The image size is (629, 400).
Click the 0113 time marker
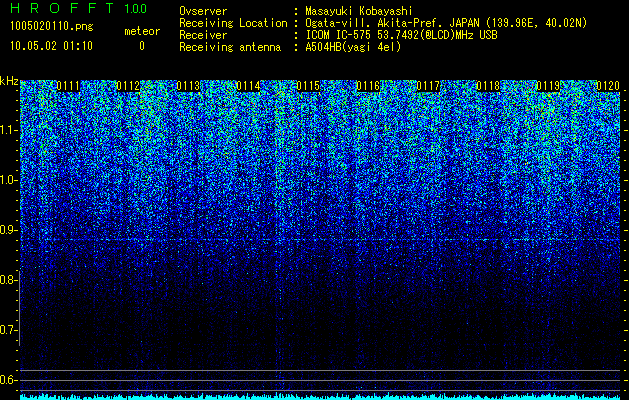point(188,86)
